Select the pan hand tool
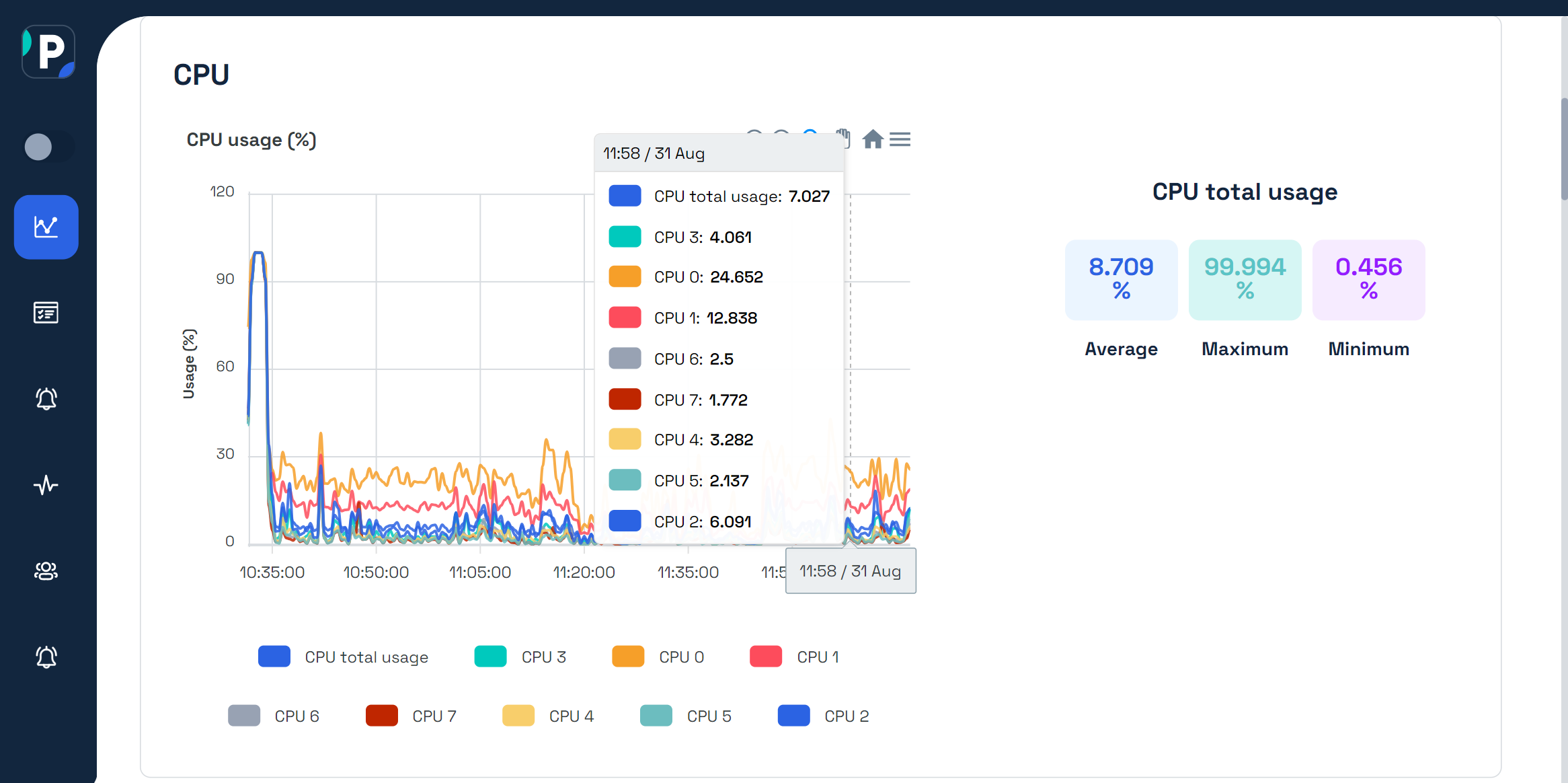The image size is (1568, 783). (x=843, y=138)
